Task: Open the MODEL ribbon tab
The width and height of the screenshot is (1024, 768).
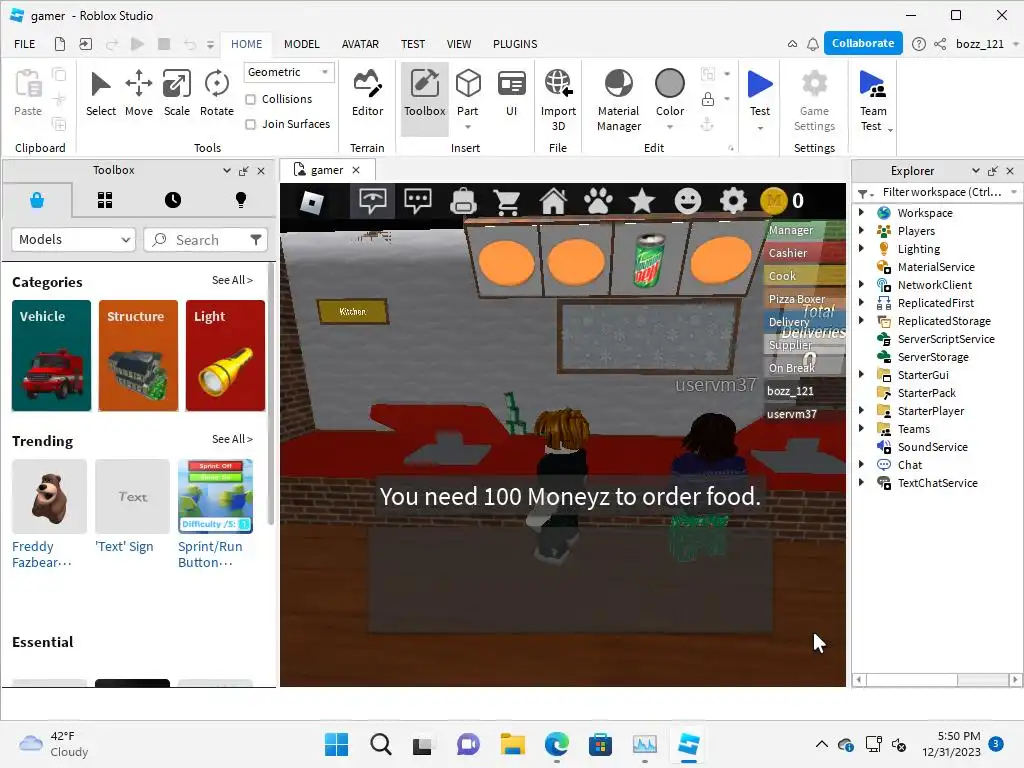Action: click(x=302, y=44)
